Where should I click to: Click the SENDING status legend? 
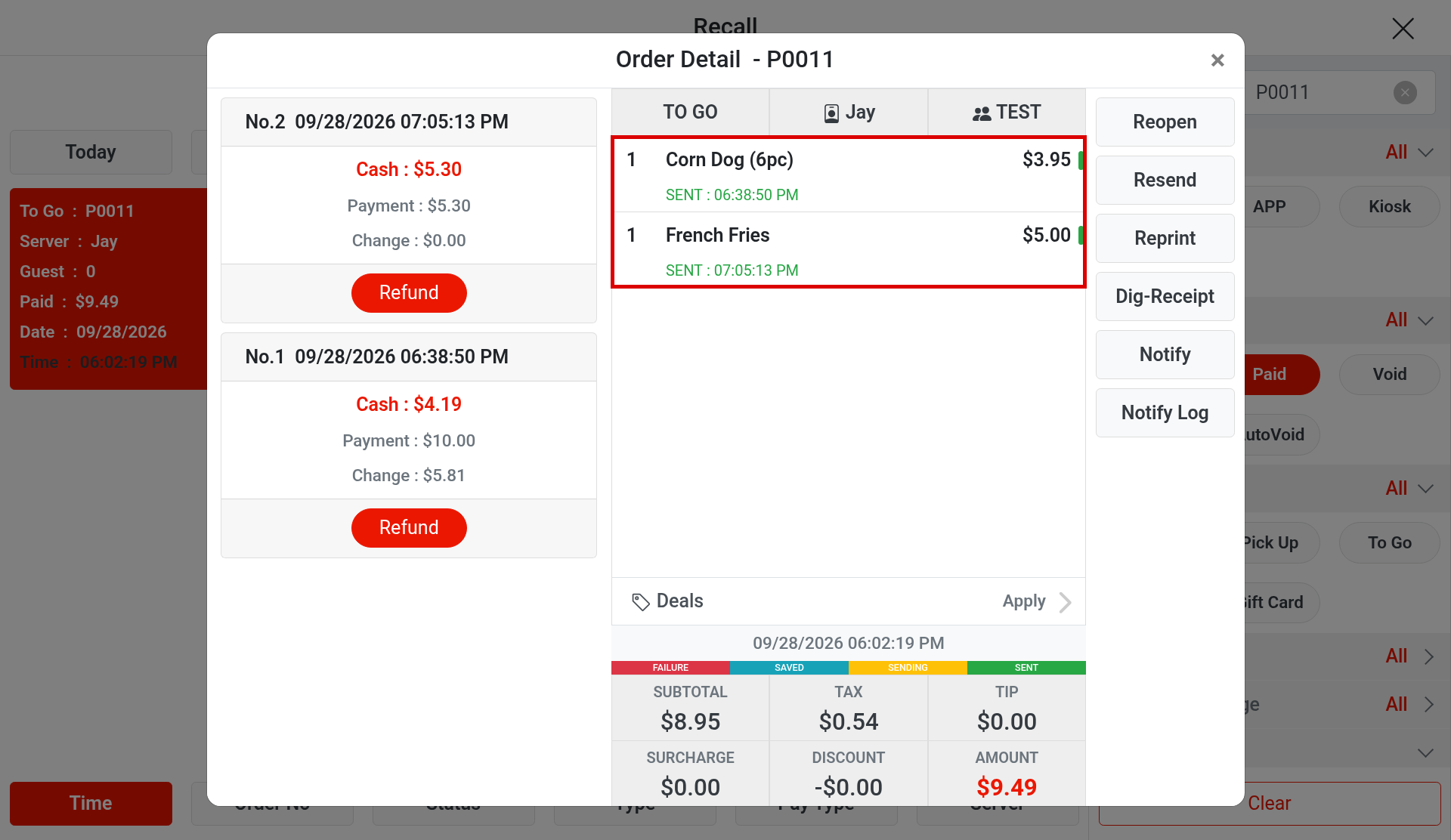908,668
